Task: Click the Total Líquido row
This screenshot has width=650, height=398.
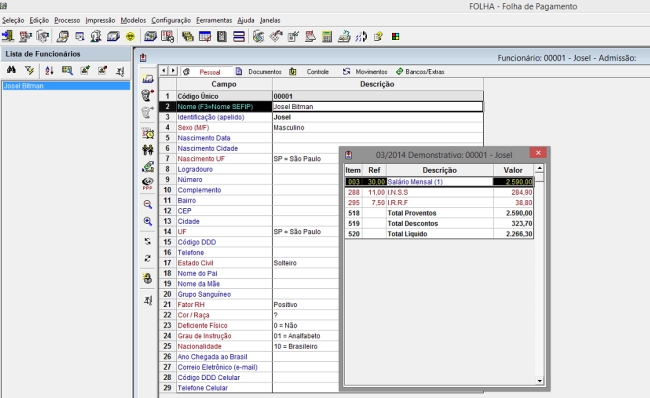Action: [x=439, y=234]
